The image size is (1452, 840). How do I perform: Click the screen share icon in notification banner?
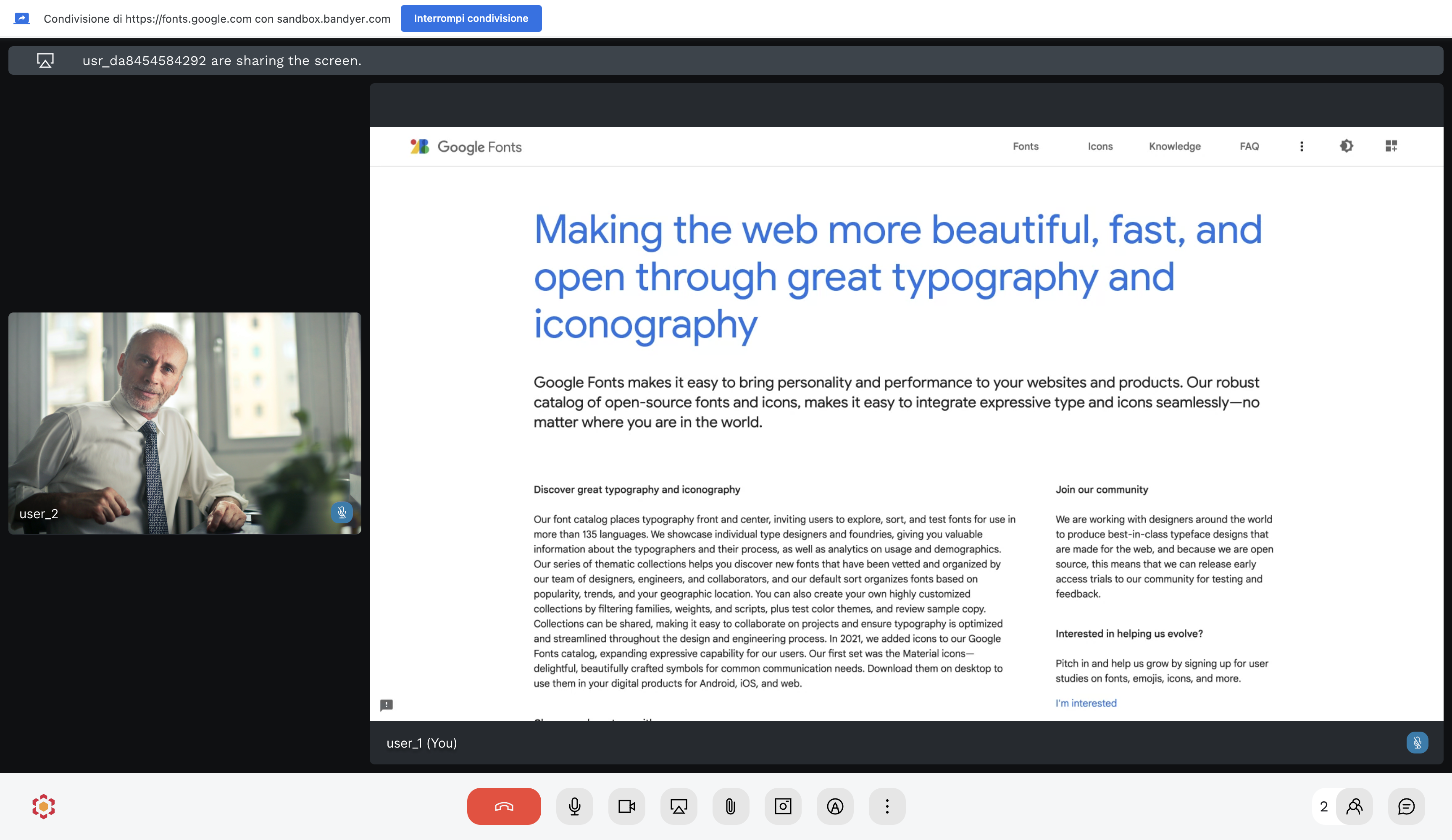[45, 60]
